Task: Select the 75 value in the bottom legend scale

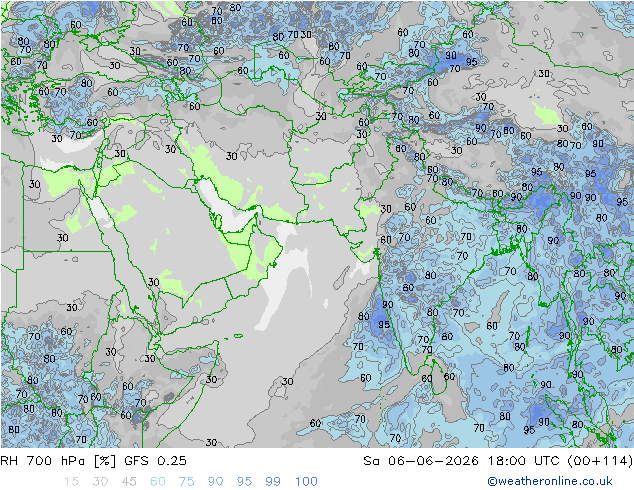Action: click(x=186, y=482)
